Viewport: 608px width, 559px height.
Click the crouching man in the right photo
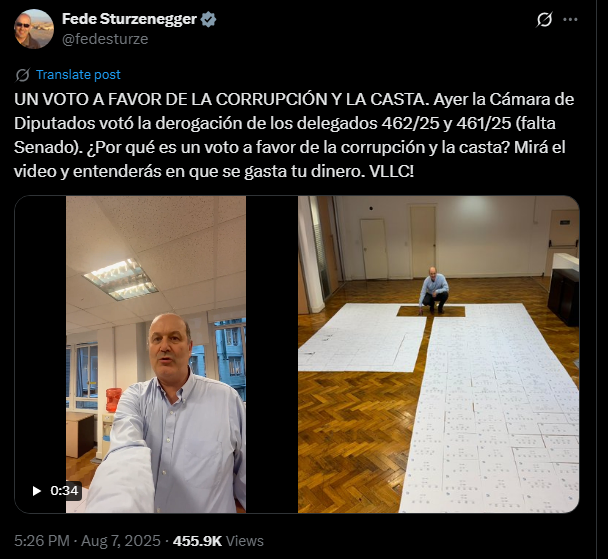[434, 290]
